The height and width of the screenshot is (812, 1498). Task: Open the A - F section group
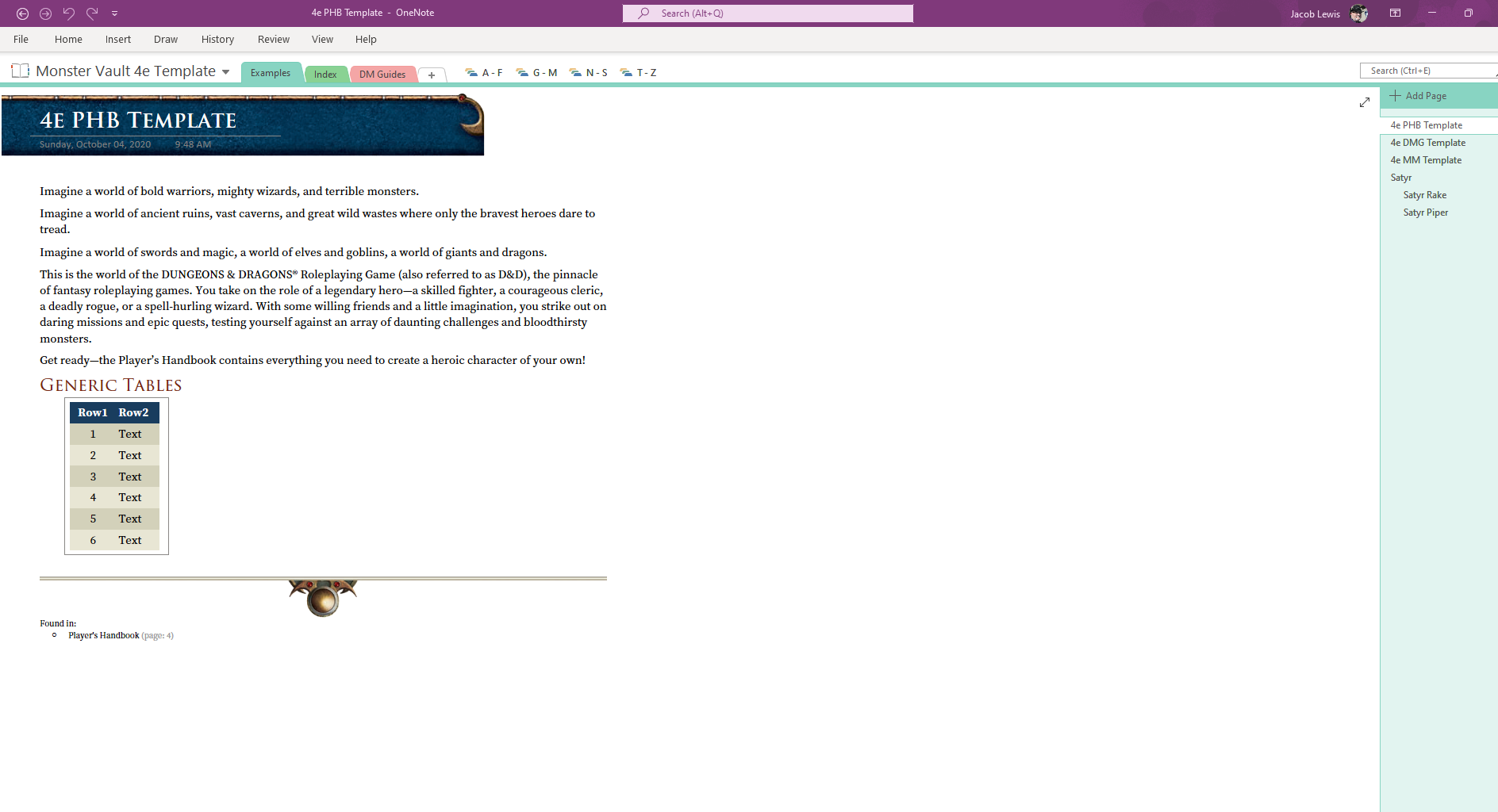tap(484, 73)
